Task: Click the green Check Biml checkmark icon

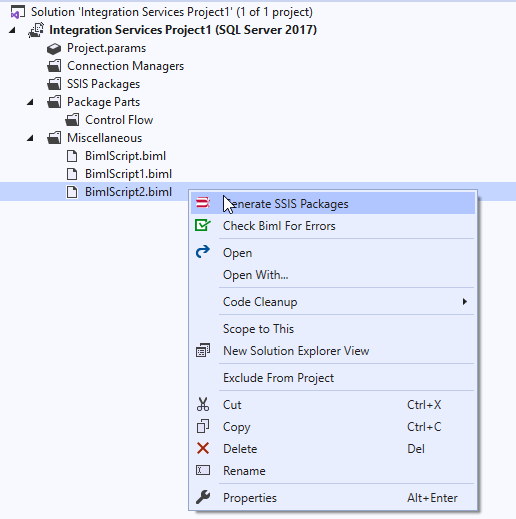Action: [x=203, y=225]
